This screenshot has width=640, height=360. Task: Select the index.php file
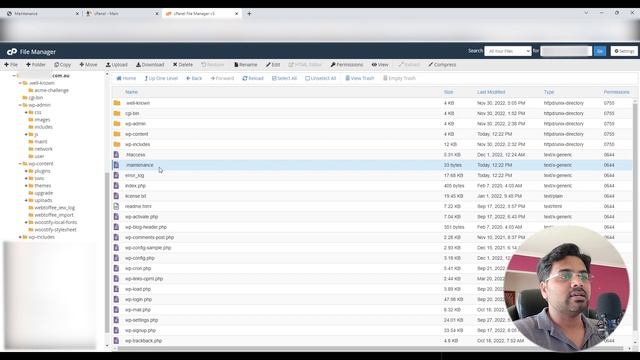click(372, 186)
